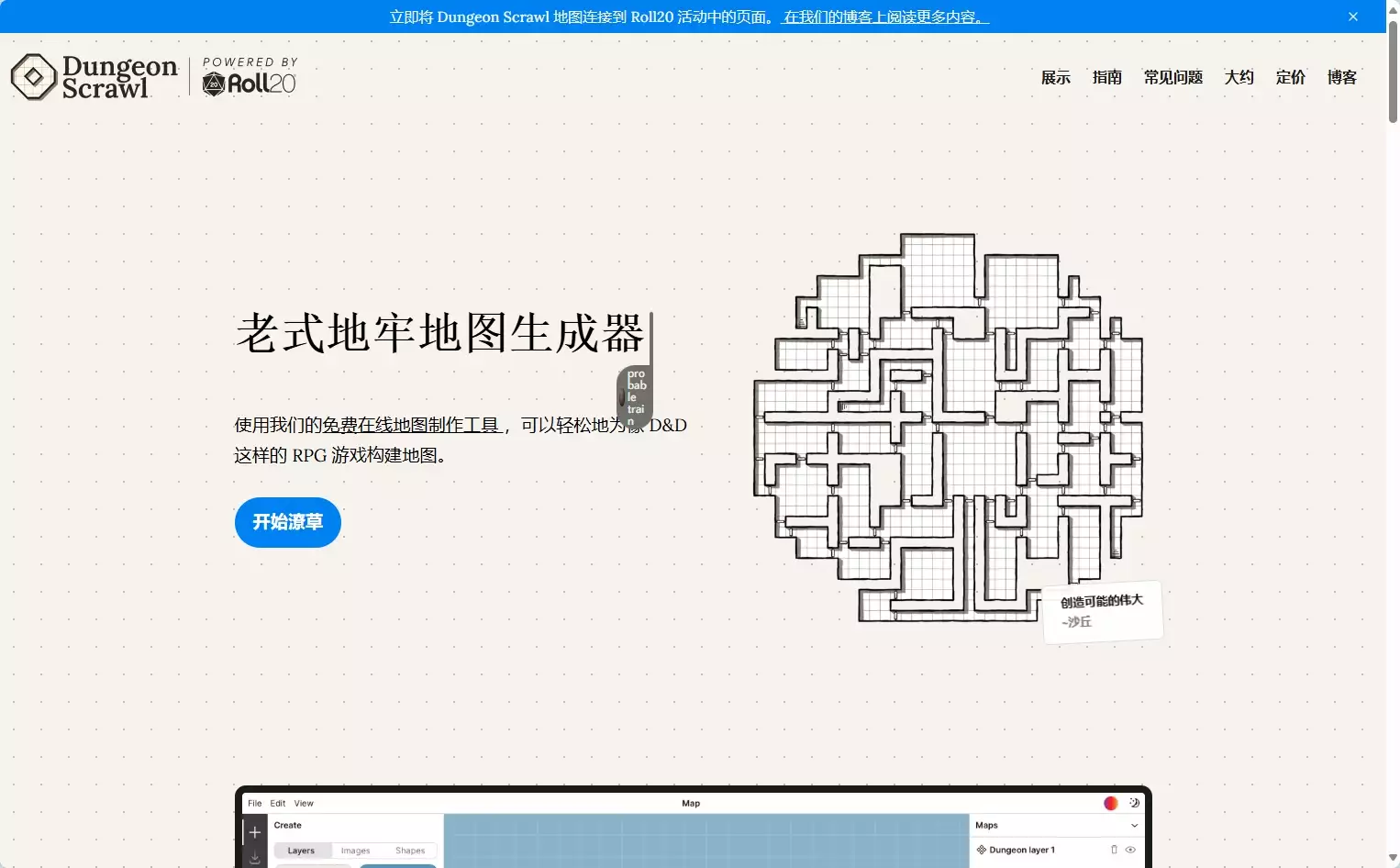The height and width of the screenshot is (868, 1400).
Task: Collapse the Maps panel chevron
Action: pyautogui.click(x=1135, y=826)
